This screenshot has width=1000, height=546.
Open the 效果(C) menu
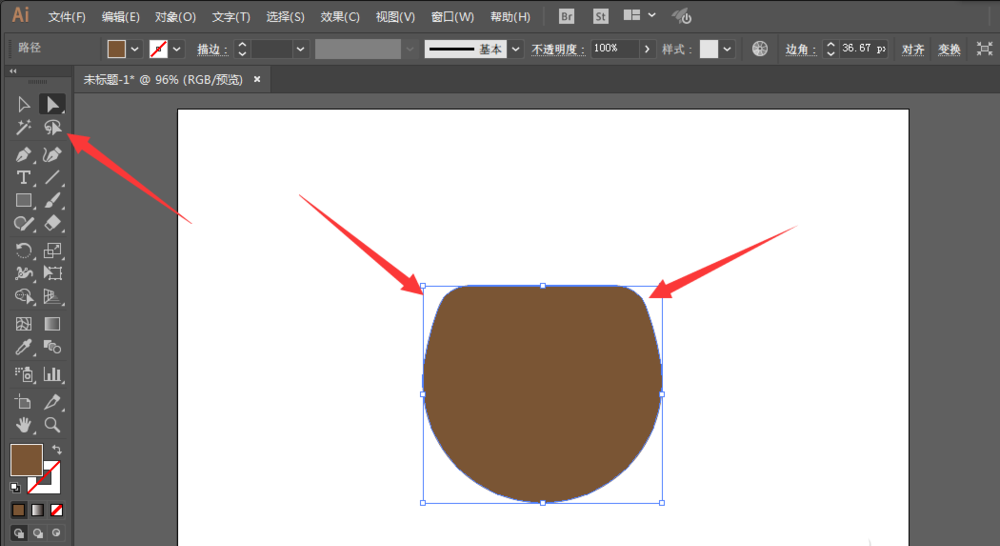coord(340,17)
